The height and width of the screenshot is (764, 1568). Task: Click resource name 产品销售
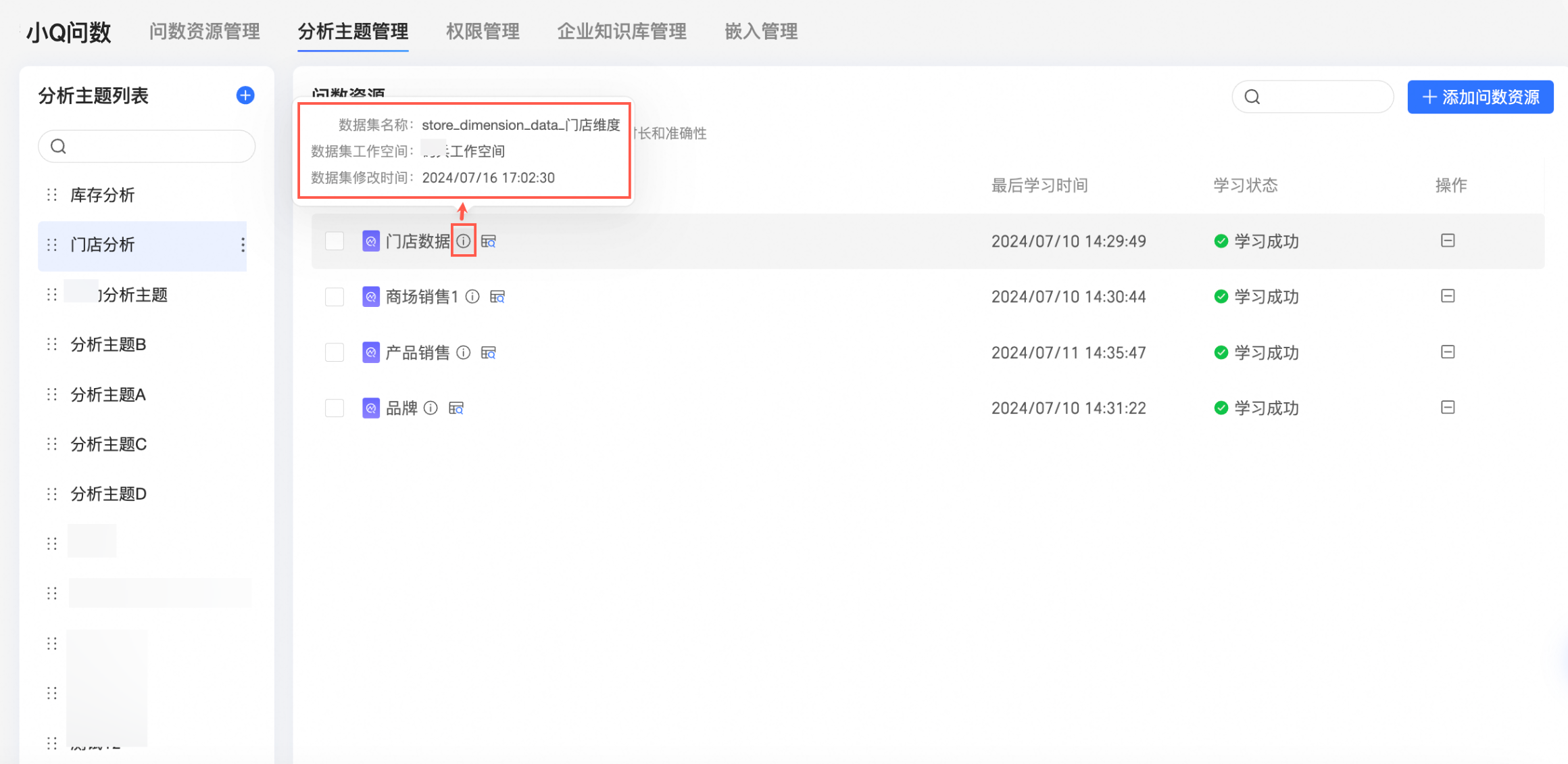[x=417, y=353]
